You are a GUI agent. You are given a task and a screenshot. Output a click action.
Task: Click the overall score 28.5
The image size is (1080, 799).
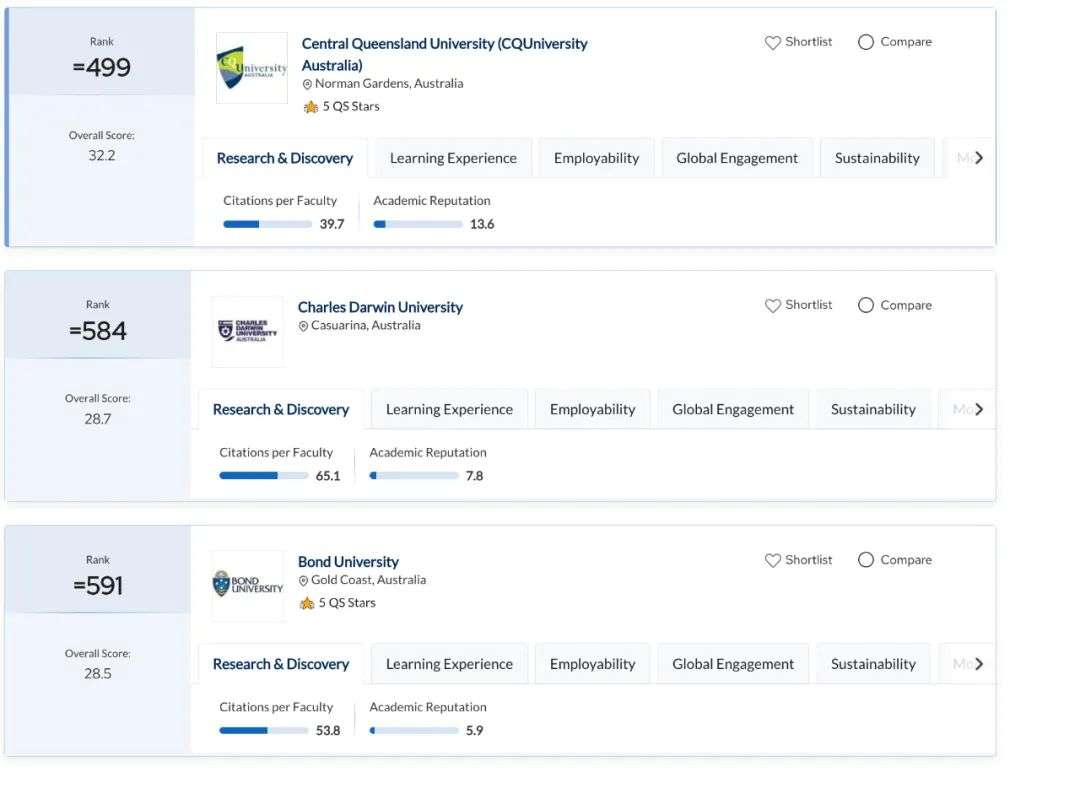pos(98,674)
